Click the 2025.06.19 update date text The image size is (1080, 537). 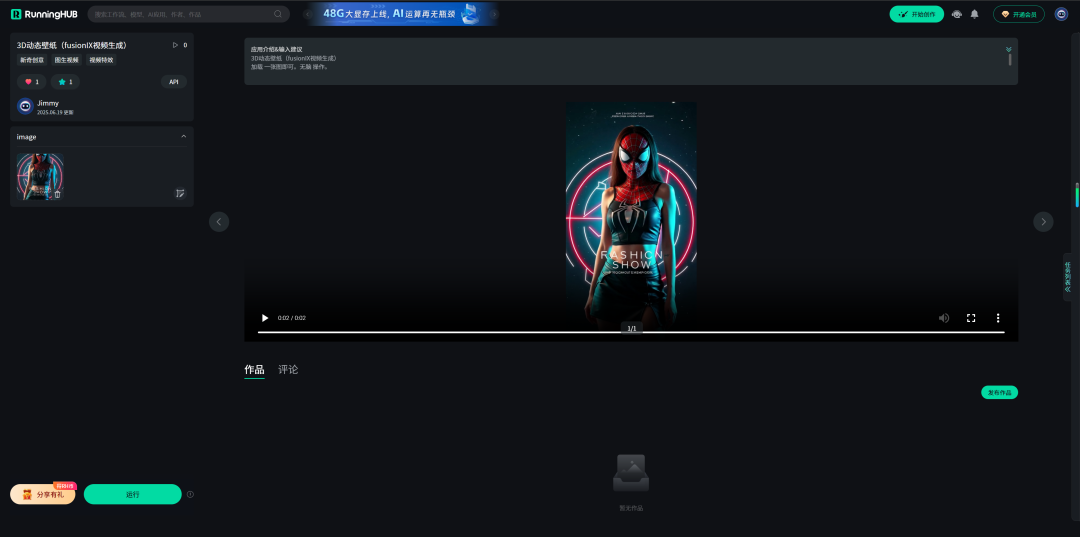(x=55, y=112)
